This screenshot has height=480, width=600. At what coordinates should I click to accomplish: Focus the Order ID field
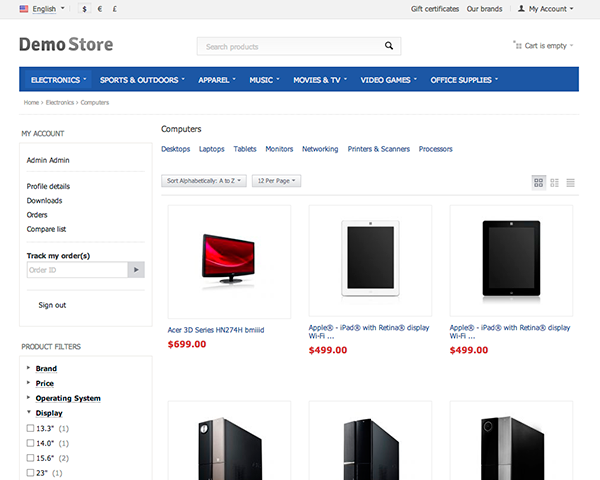point(78,270)
